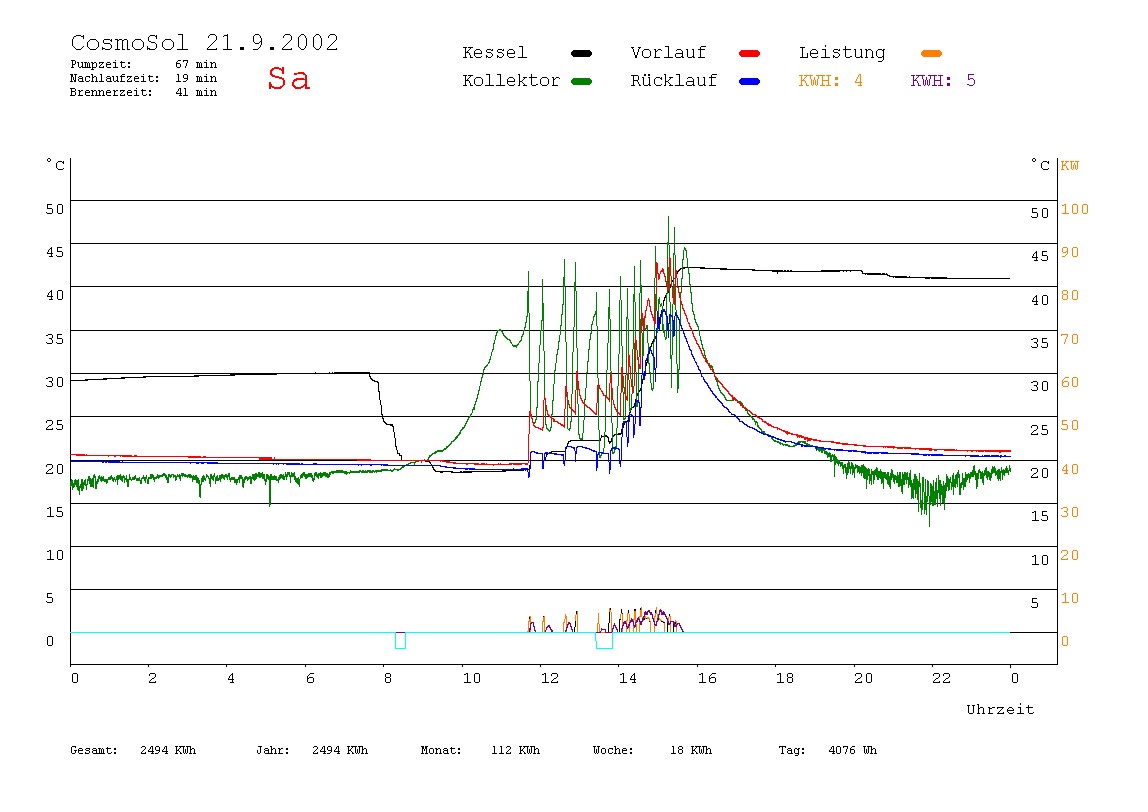Click the purple 'KWH: 5' text
The image size is (1148, 812).
point(943,81)
